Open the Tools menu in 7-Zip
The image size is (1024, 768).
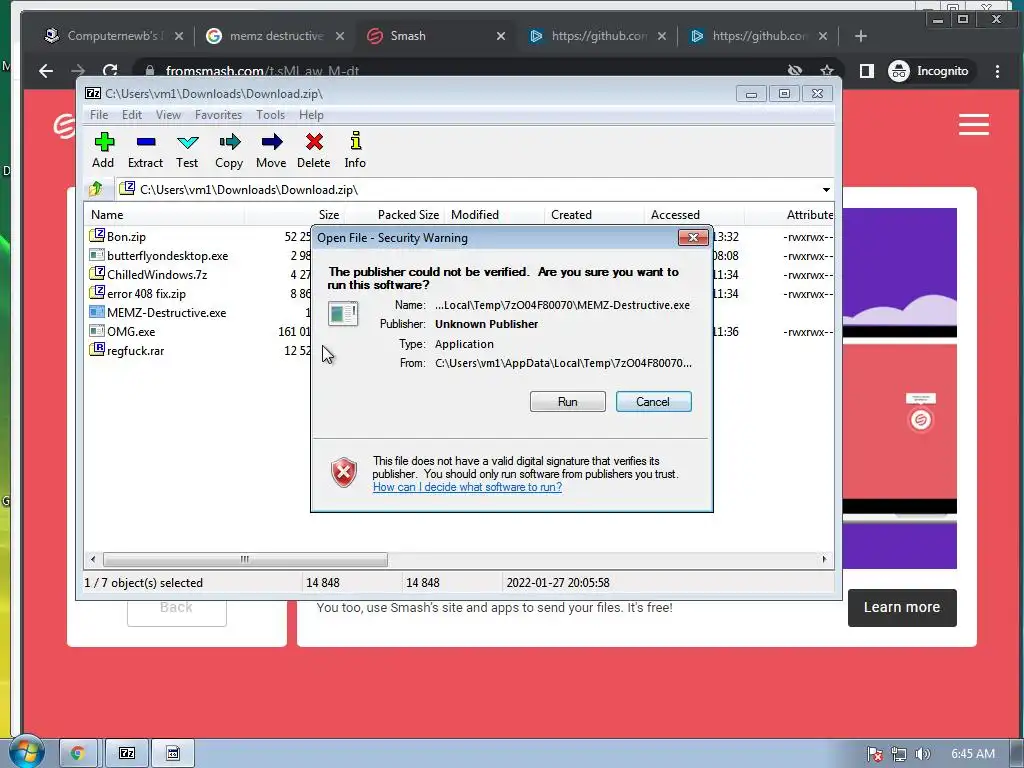pos(270,114)
